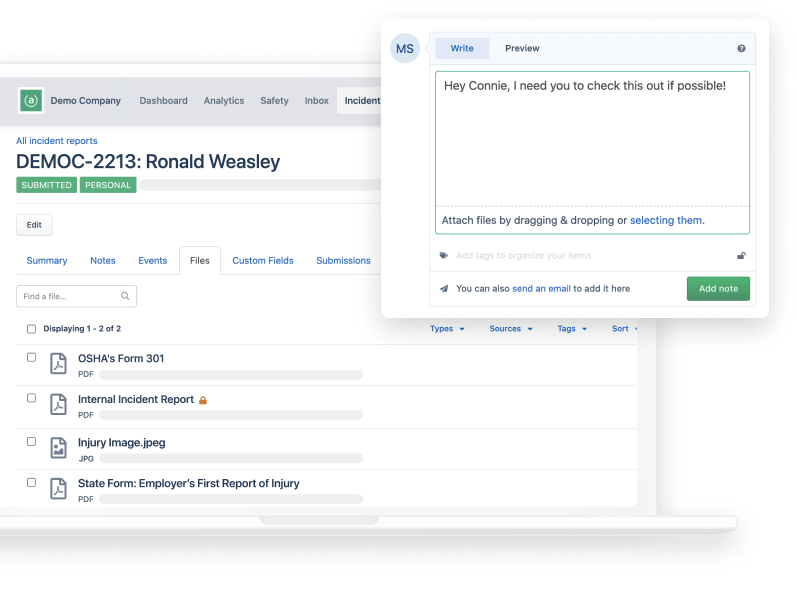Screen dimensions: 797x598
Task: Check the box for State Form Employer's First Report
Action: coord(32,482)
